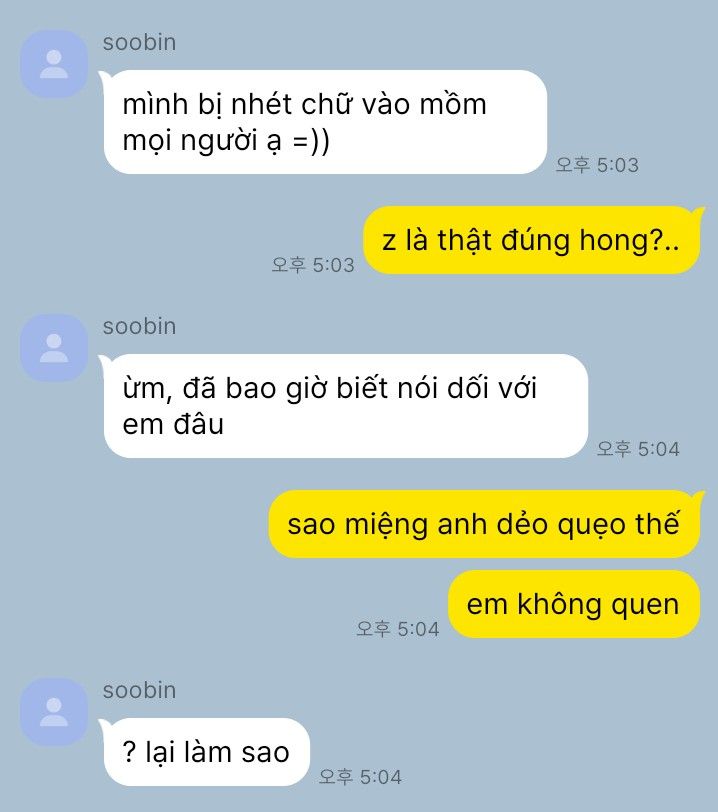Click the 5:04 timestamp beside 'em đâu' bubble
The image size is (718, 812).
click(x=638, y=449)
